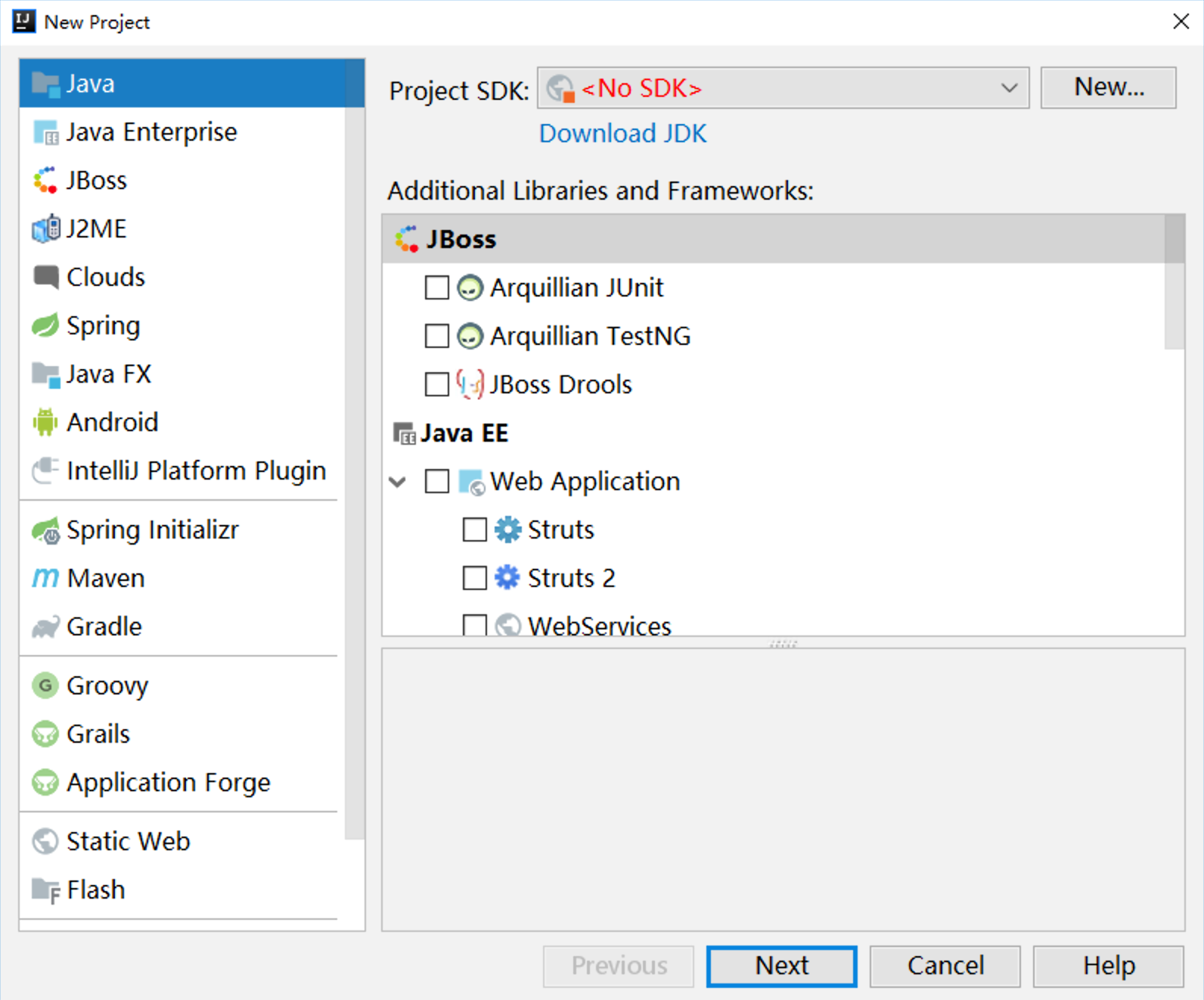Click the Gradle elephant icon
This screenshot has width=1204, height=1000.
tap(45, 627)
